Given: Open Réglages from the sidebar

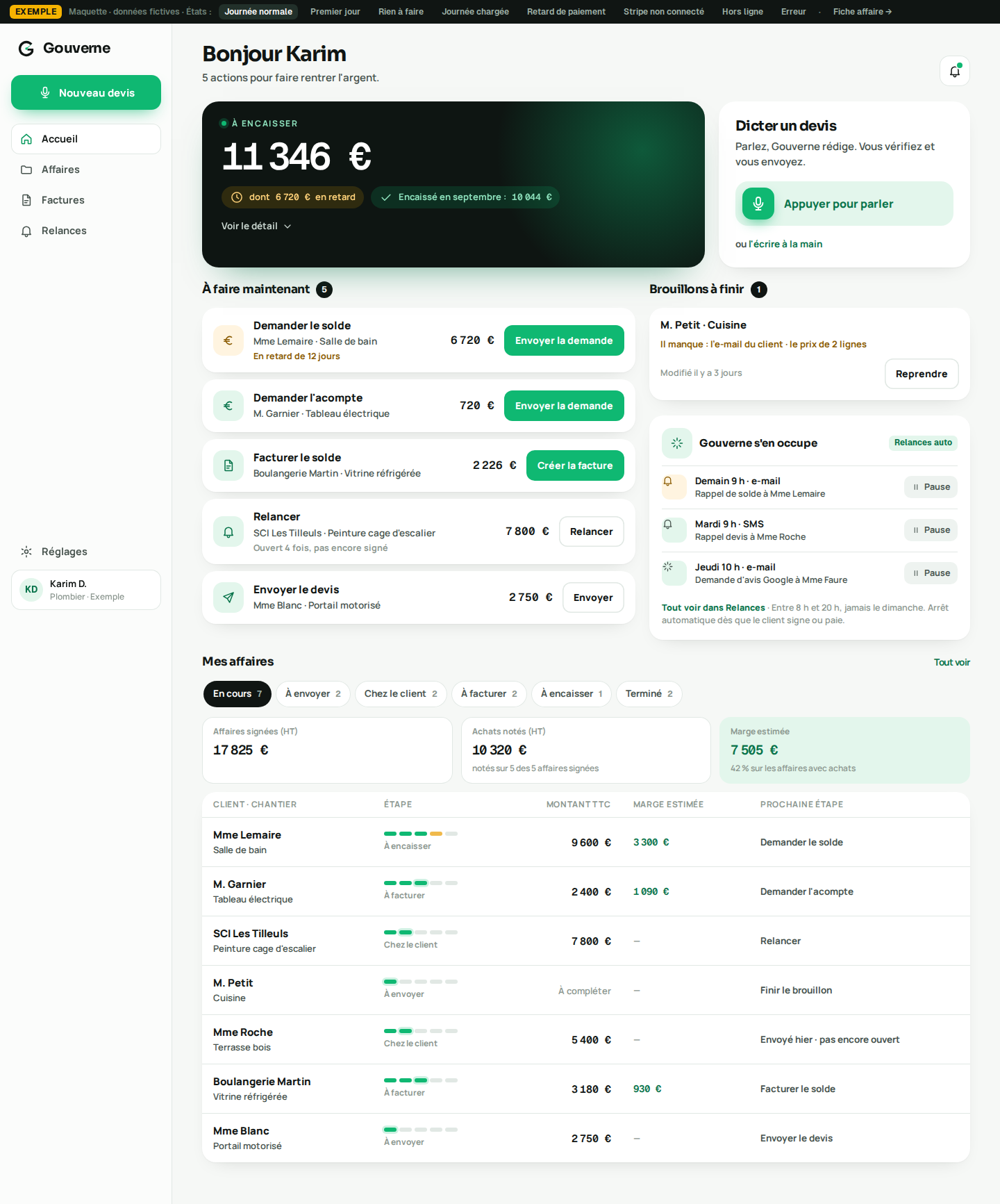Looking at the screenshot, I should coord(86,552).
